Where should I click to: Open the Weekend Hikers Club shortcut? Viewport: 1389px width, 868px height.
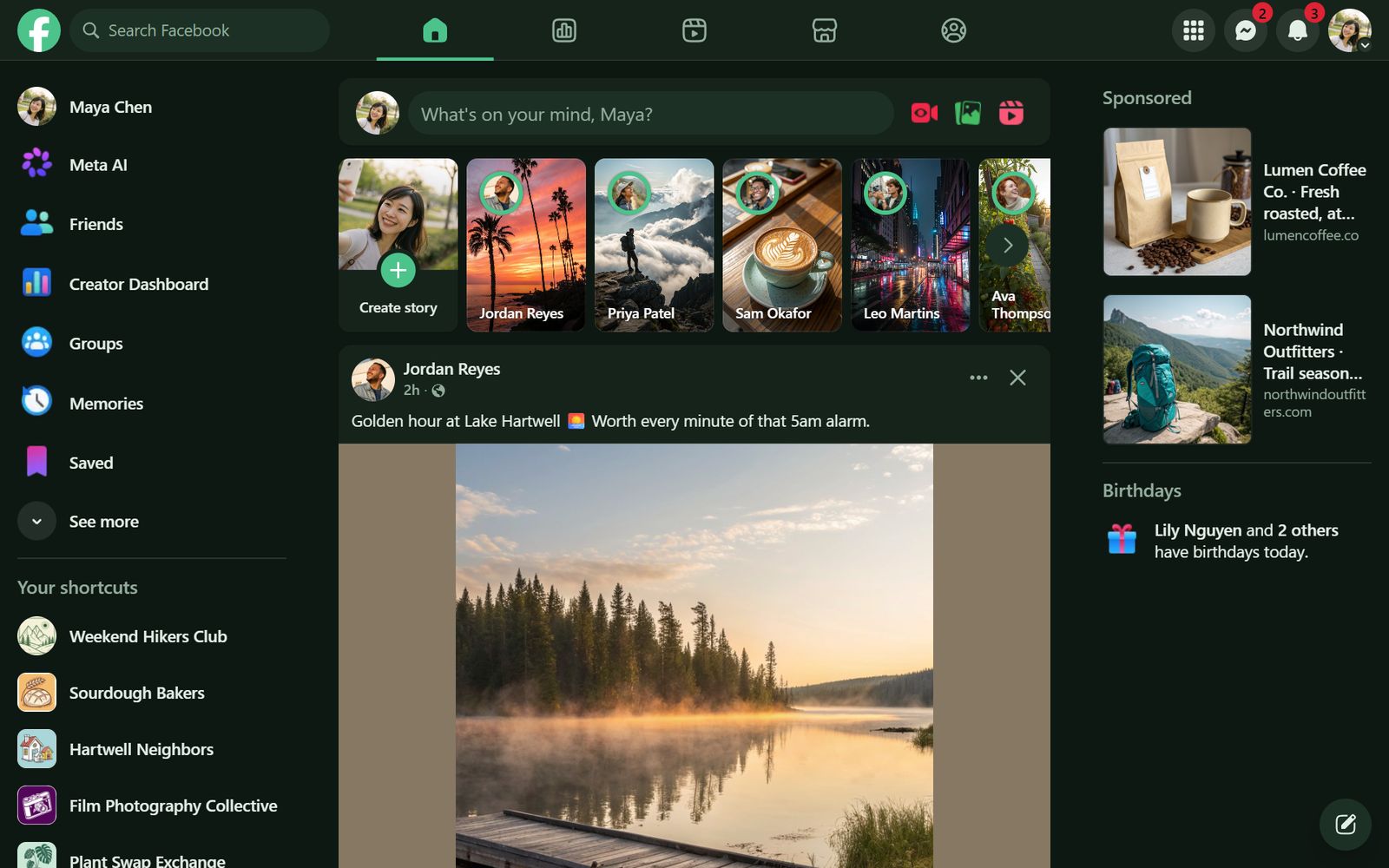pos(152,636)
